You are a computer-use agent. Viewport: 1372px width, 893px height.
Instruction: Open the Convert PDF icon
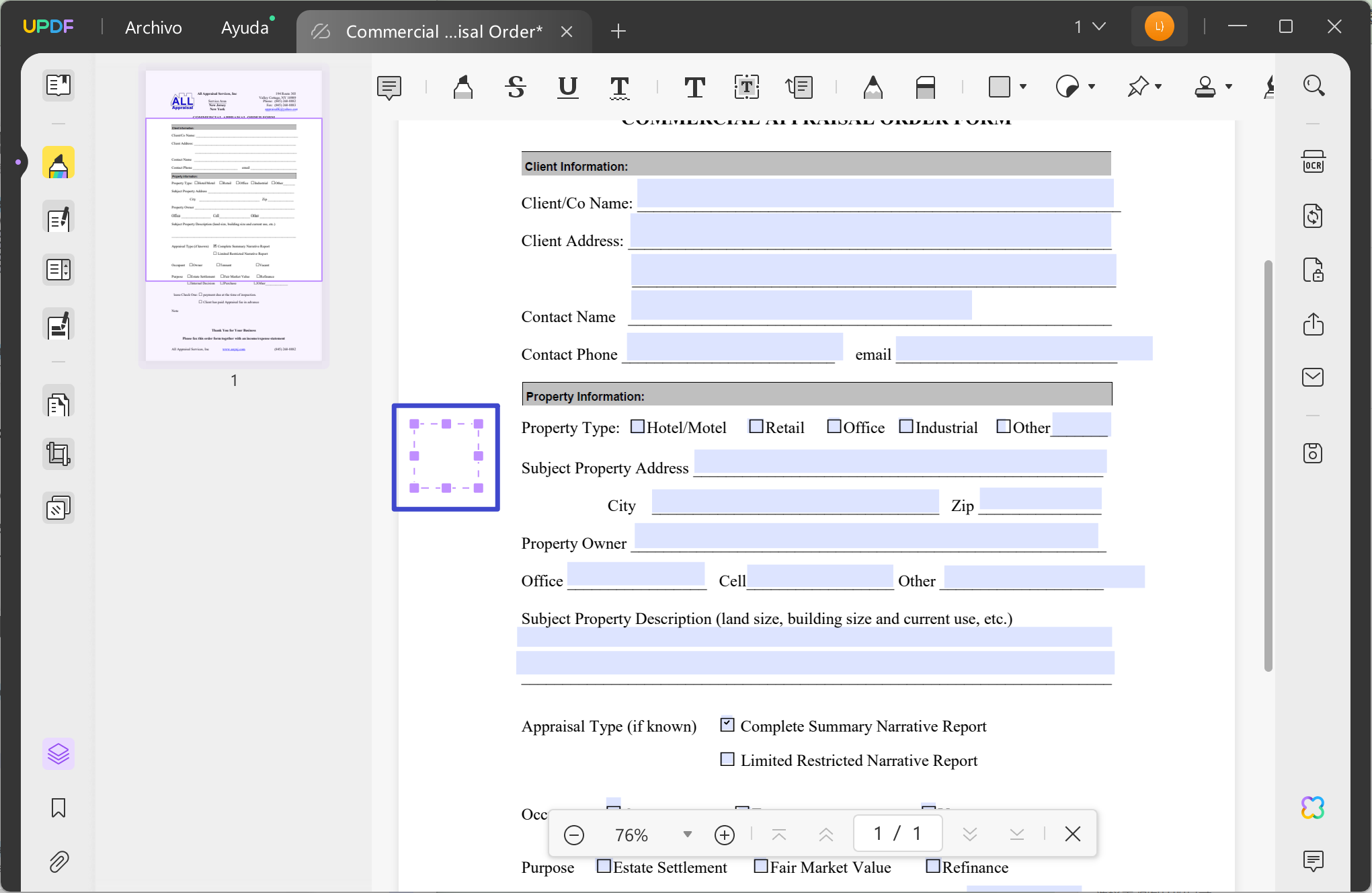click(x=1314, y=217)
